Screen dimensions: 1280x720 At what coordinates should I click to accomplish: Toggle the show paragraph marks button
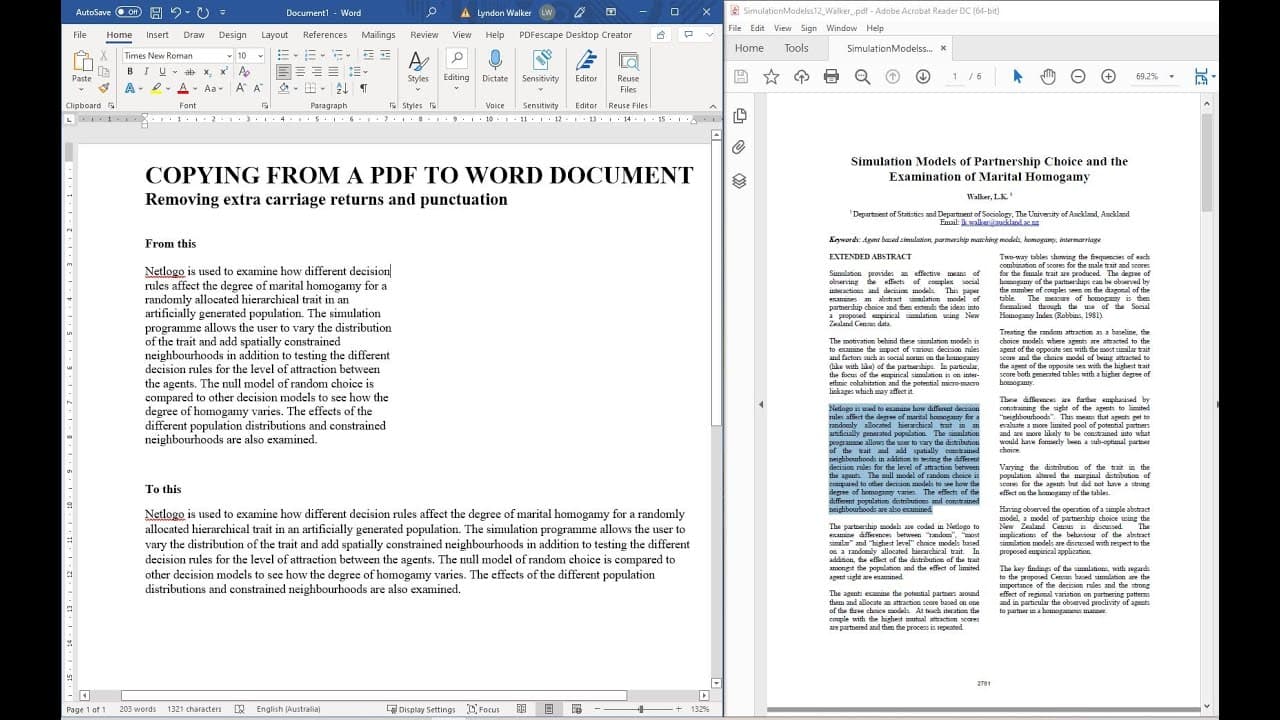click(x=363, y=88)
